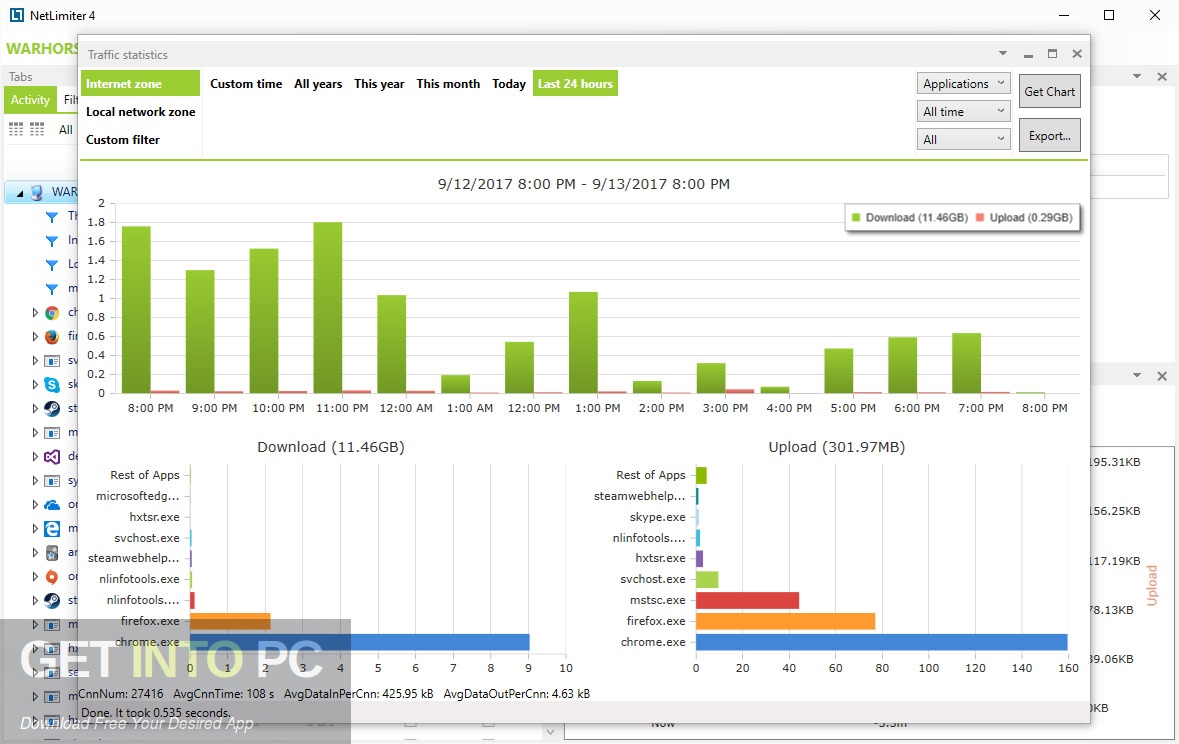Select the computer icon beside WAR node
1179x744 pixels.
click(x=37, y=192)
